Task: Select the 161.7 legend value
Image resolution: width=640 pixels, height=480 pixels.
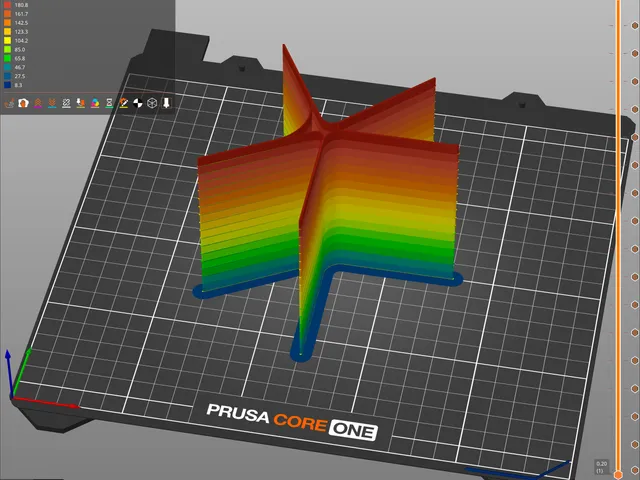Action: [21, 14]
